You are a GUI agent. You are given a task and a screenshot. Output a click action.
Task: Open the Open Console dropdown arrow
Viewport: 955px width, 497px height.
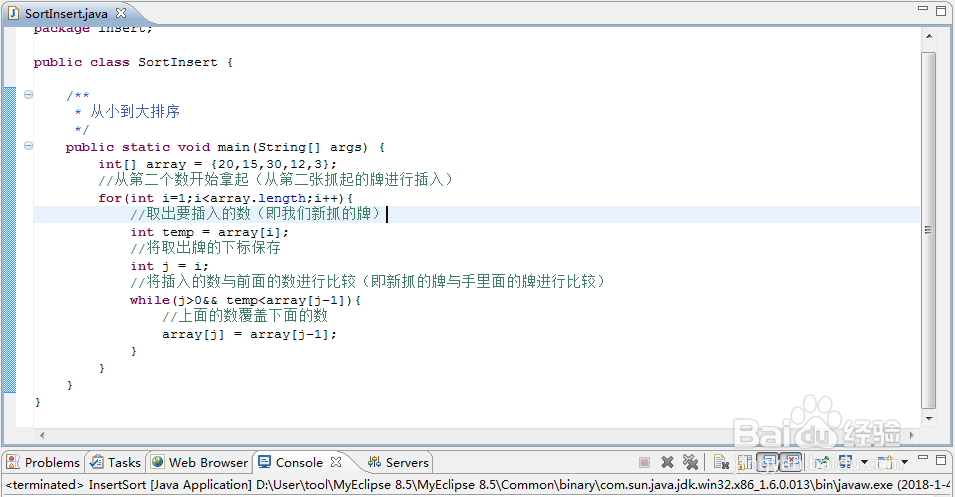904,462
